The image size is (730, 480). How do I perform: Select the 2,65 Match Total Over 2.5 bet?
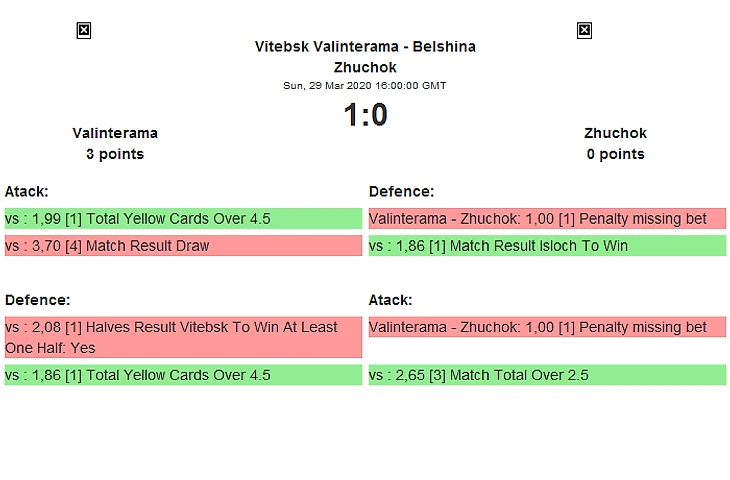547,375
